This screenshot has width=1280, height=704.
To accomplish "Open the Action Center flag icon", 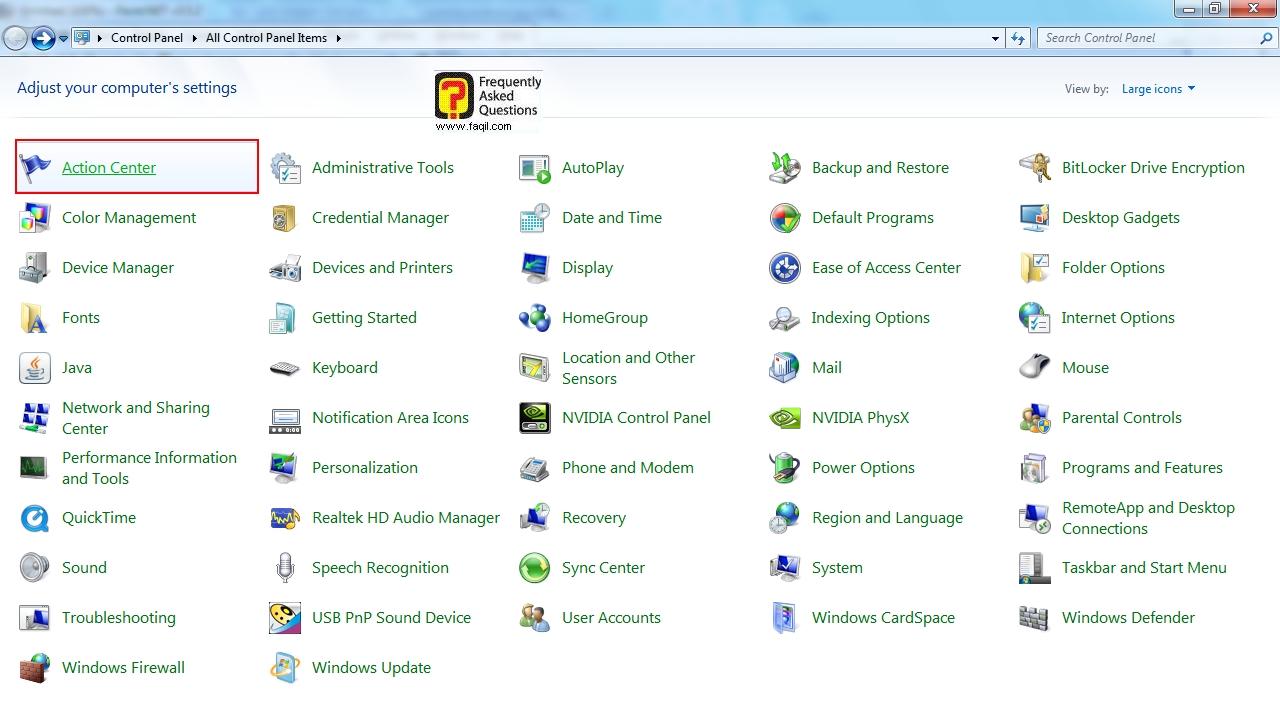I will click(x=35, y=168).
